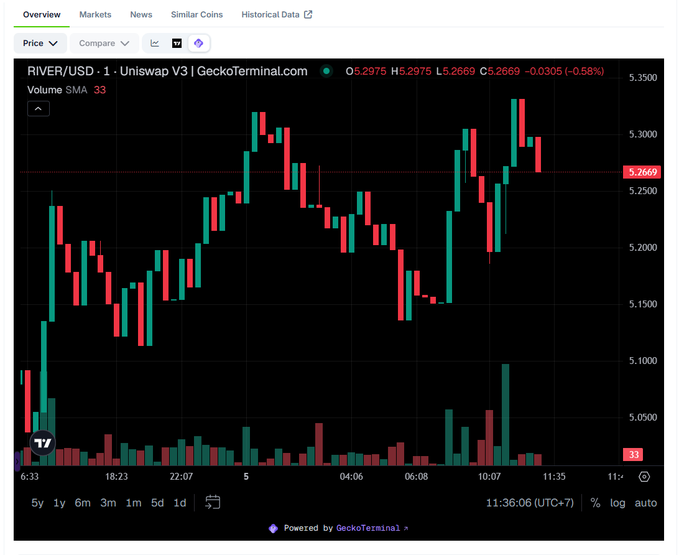Image resolution: width=679 pixels, height=555 pixels.
Task: Click the RIVER/USD symbol title
Action: (x=167, y=71)
